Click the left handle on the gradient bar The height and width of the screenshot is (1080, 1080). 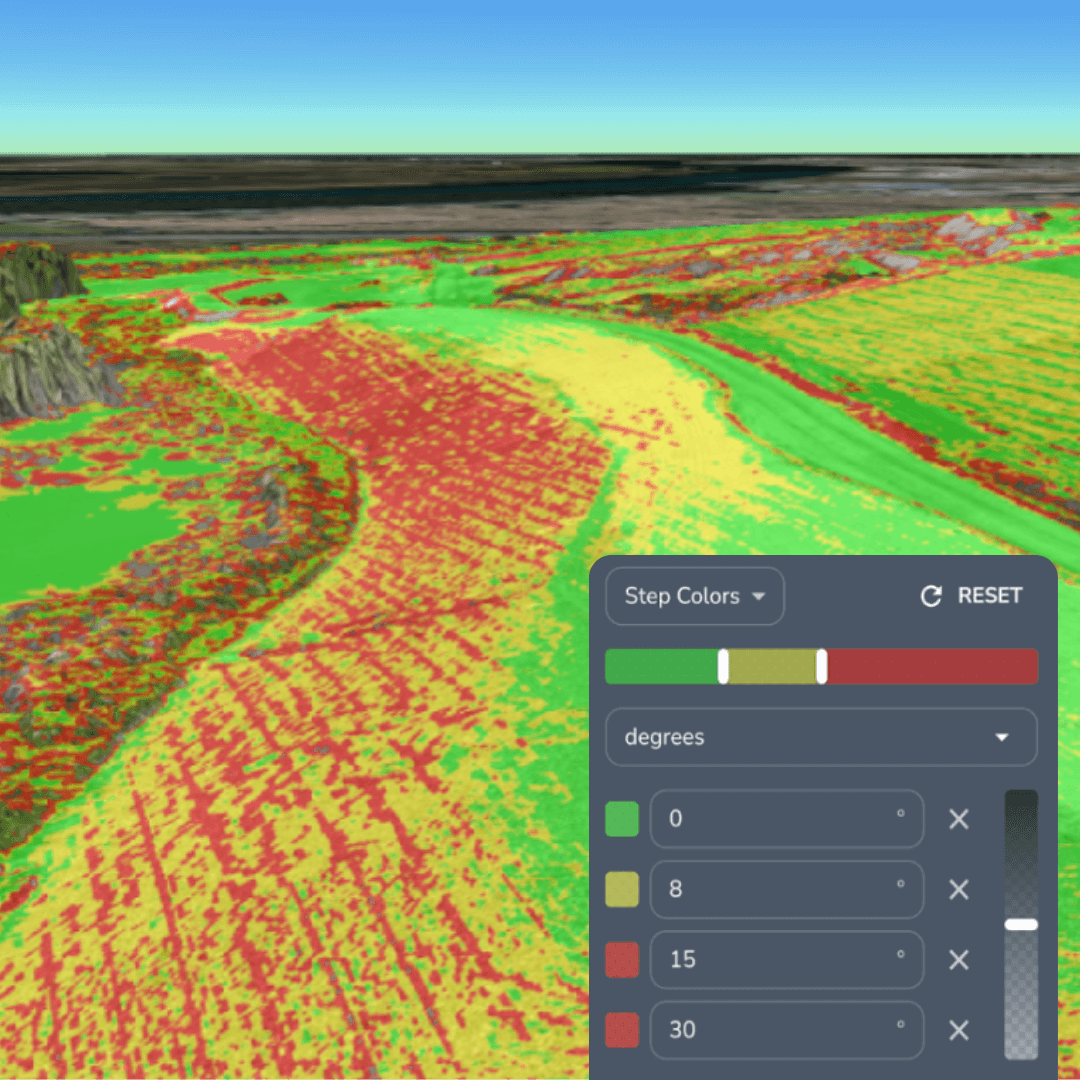[x=725, y=666]
